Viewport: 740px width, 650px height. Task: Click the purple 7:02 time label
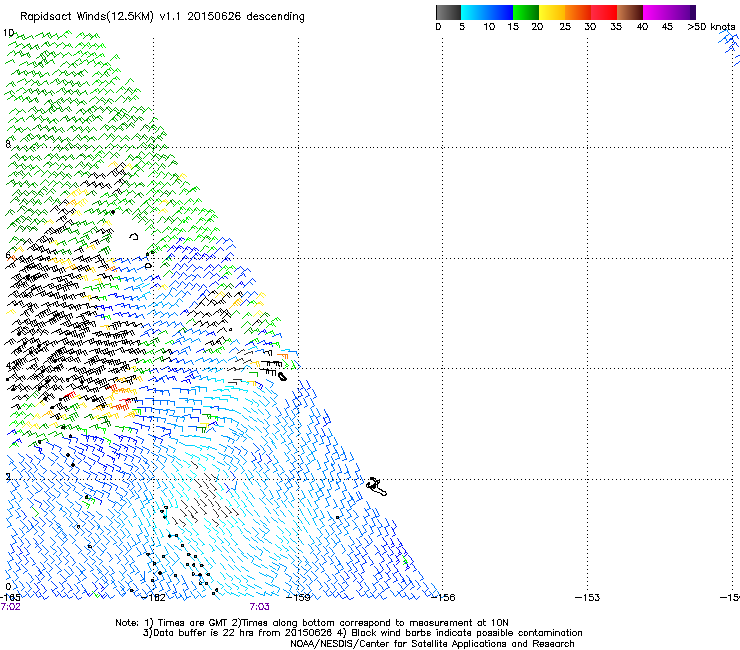point(10,607)
